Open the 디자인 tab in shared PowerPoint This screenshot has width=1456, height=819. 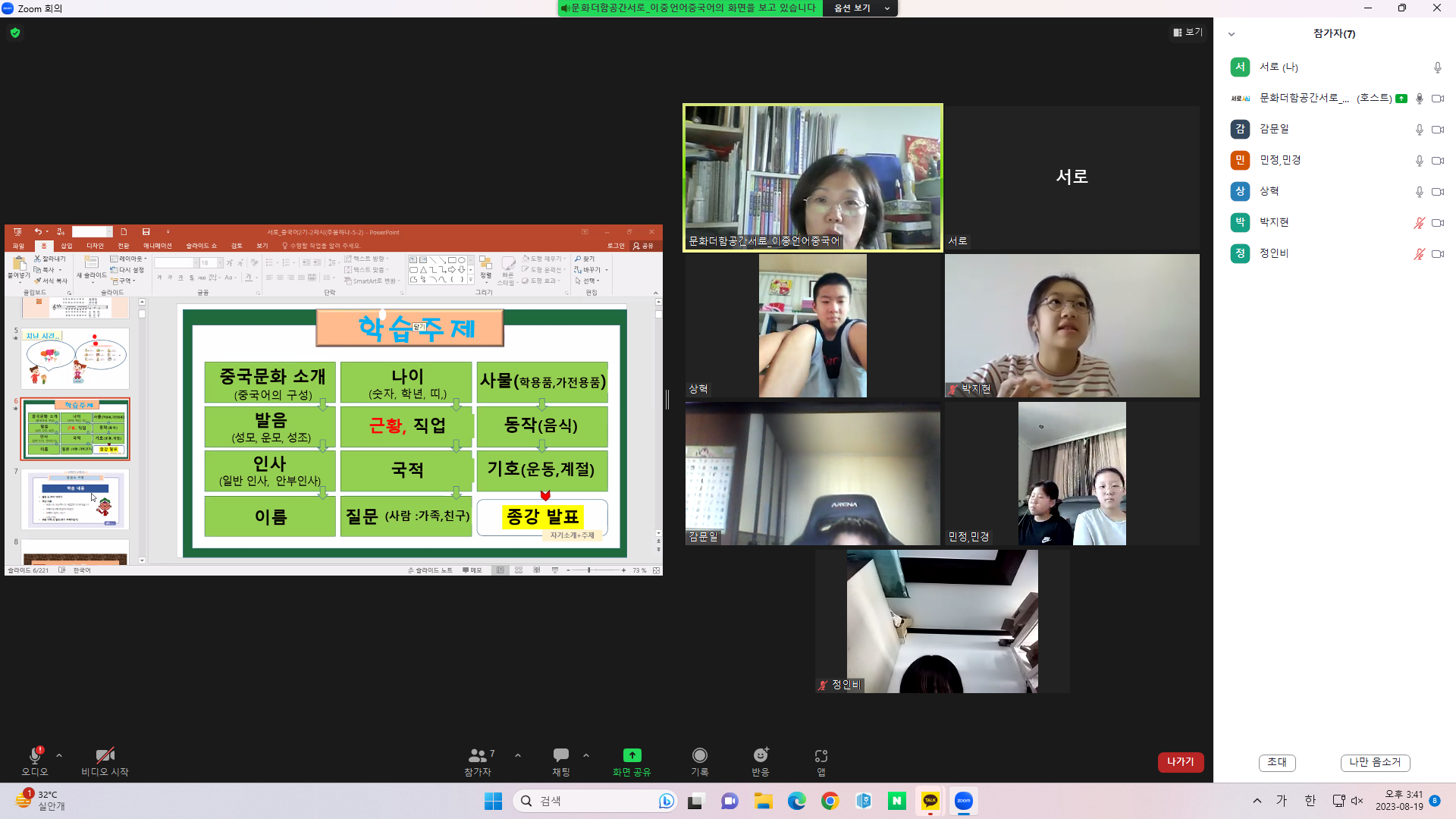point(95,246)
